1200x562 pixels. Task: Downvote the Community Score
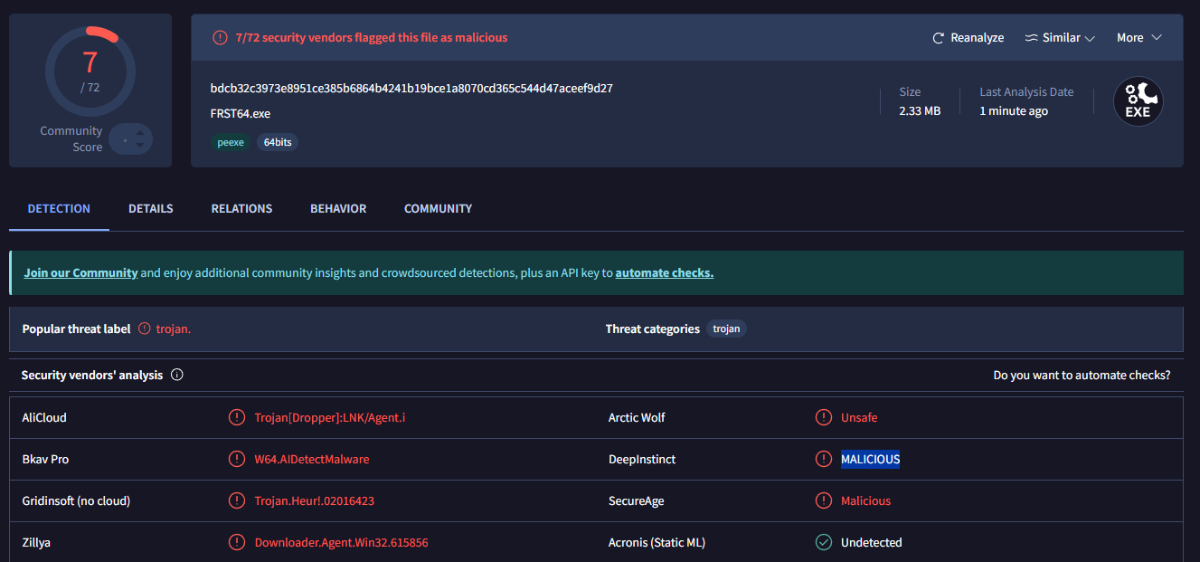[141, 146]
